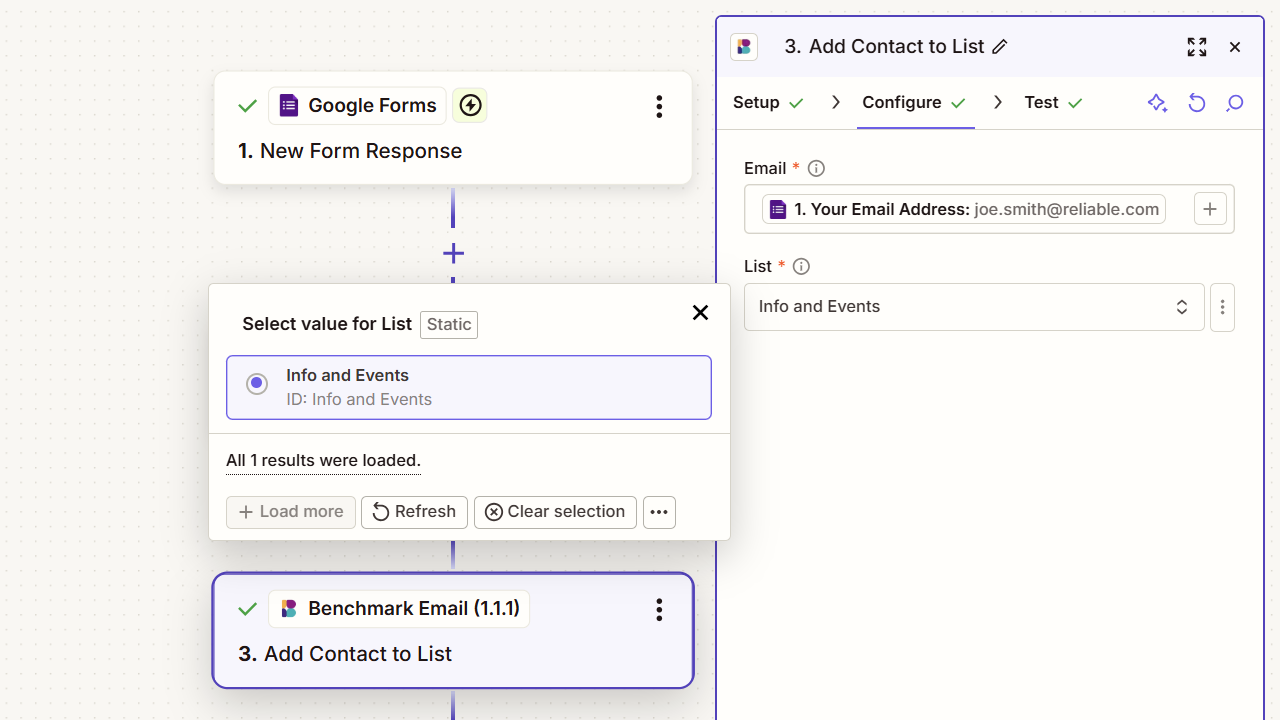Screen dimensions: 1280x720
Task: Click the Select value for List heading
Action: 327,324
